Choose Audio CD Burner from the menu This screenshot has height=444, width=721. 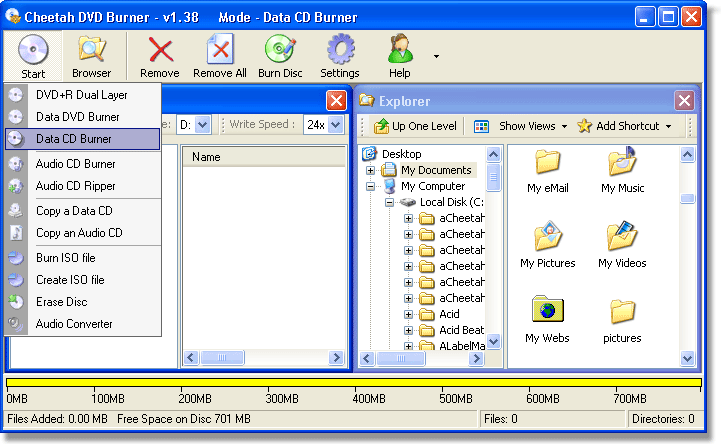click(x=83, y=164)
